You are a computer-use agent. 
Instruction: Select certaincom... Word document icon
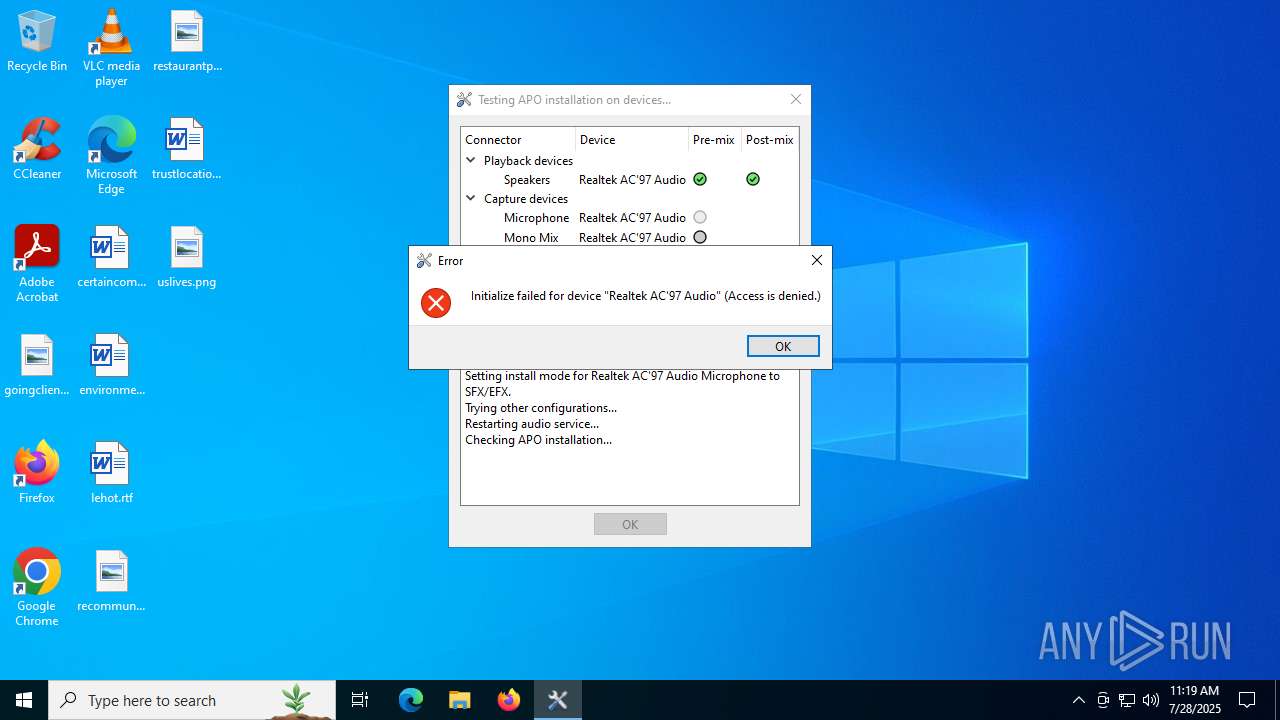111,258
